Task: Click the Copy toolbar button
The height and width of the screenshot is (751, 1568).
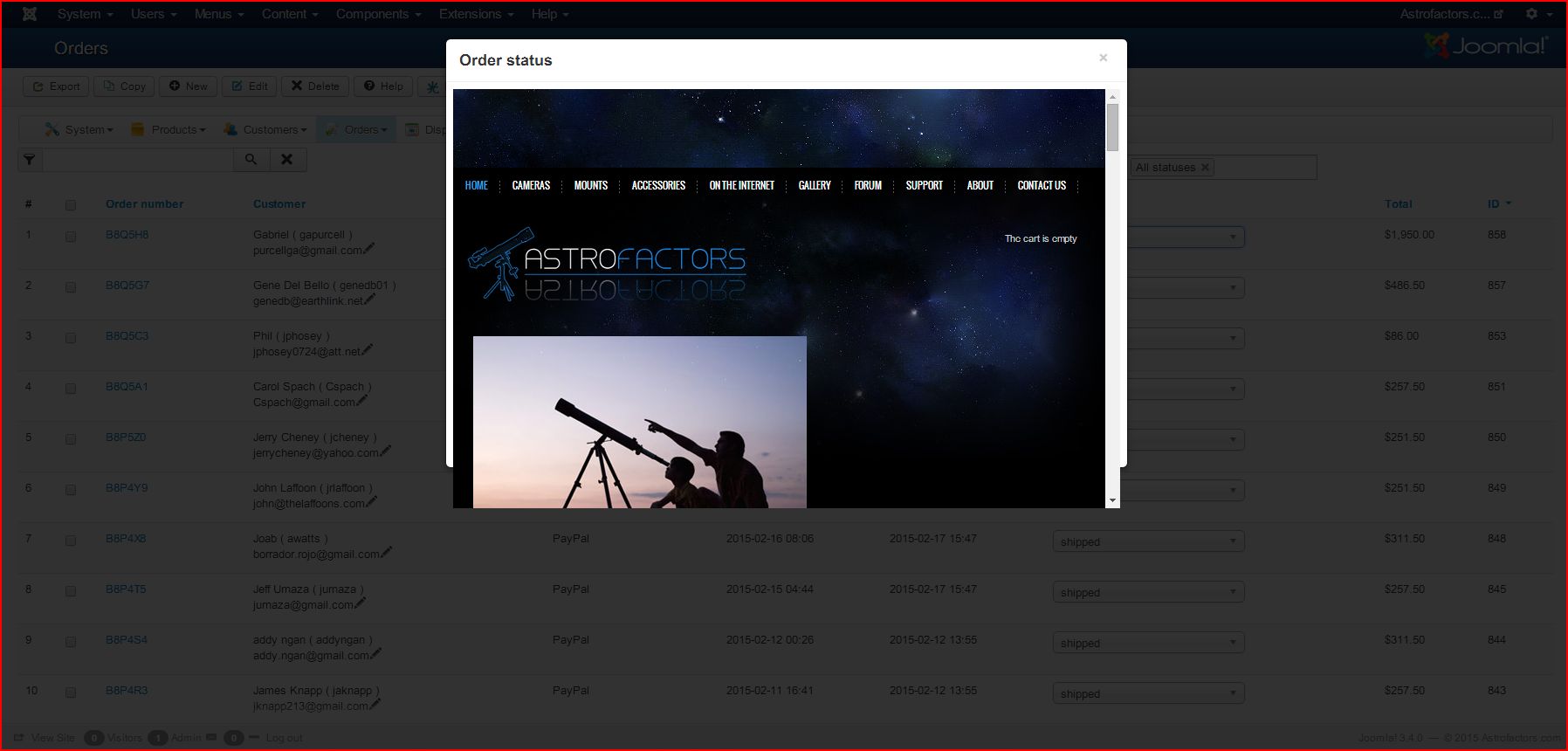Action: (124, 86)
